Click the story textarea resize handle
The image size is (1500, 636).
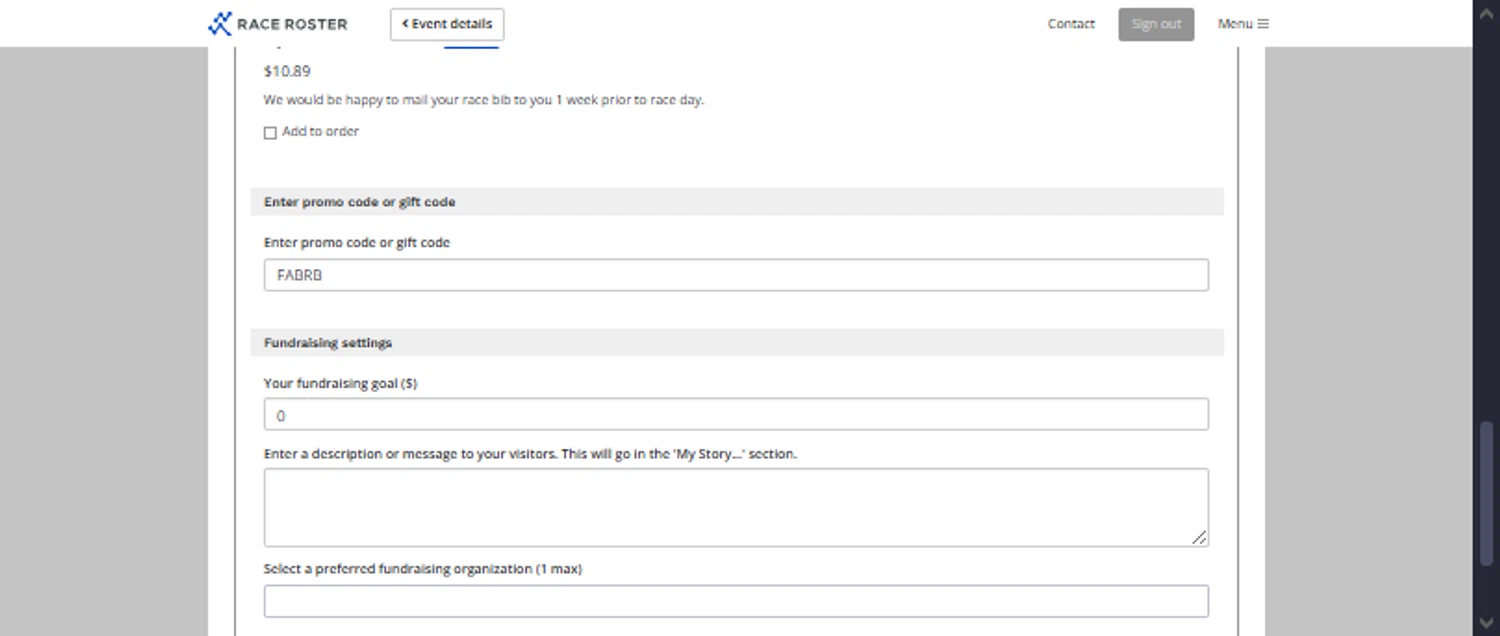pyautogui.click(x=1199, y=537)
